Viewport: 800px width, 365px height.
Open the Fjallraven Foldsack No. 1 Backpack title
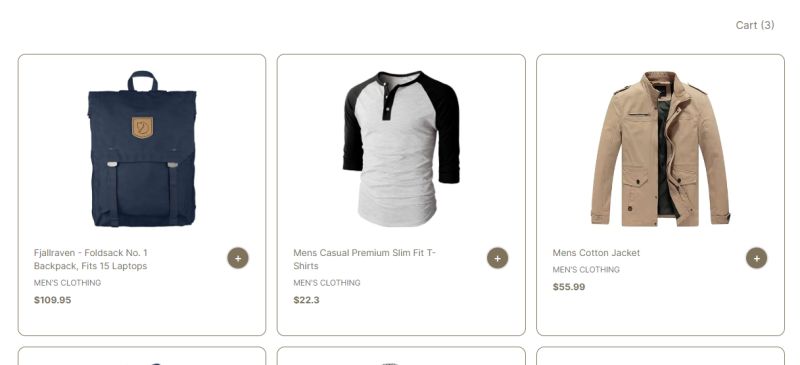91,259
